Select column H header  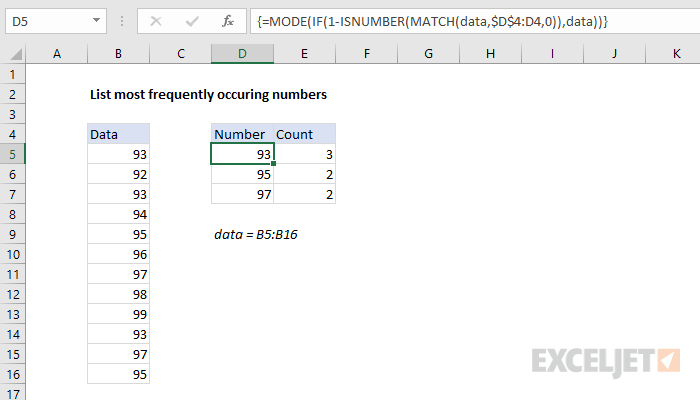[491, 54]
